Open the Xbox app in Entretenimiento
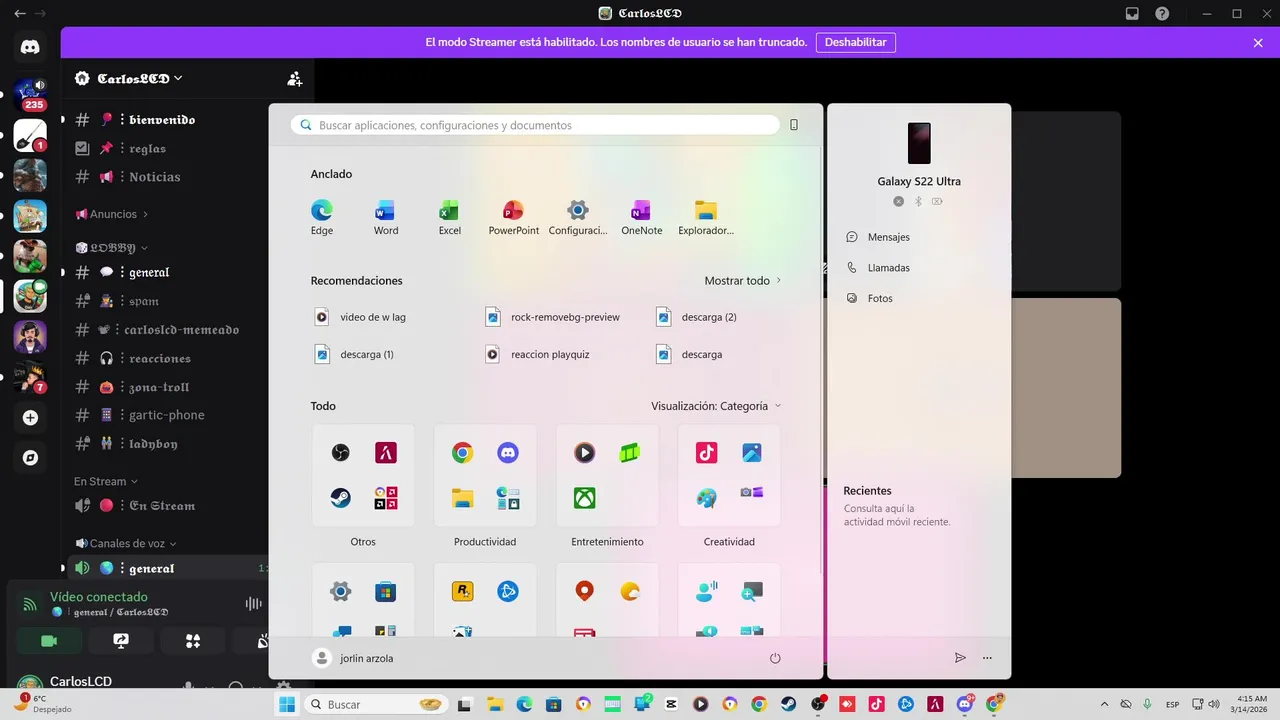This screenshot has width=1280, height=720. click(x=584, y=497)
